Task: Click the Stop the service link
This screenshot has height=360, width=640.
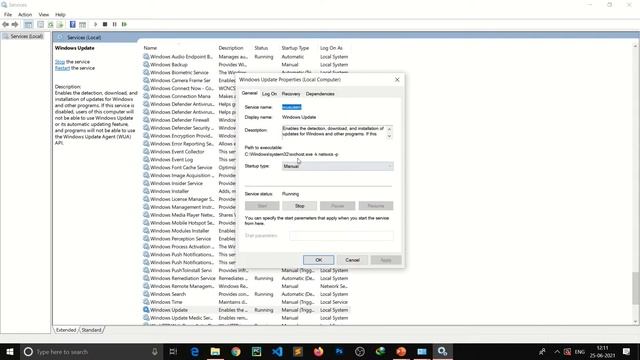Action: (60, 62)
